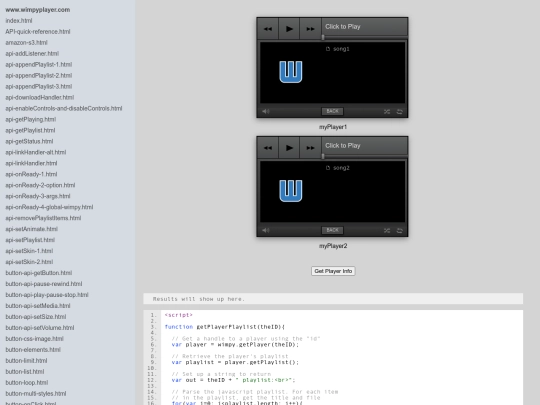Open api-onReady-4-global-wimpy.html link
Image resolution: width=540 pixels, height=405 pixels.
pos(49,207)
